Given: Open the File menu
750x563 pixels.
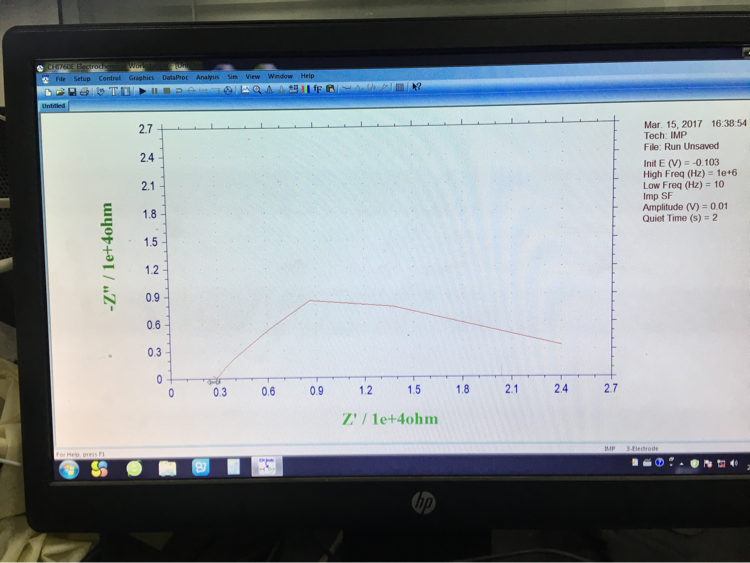Looking at the screenshot, I should (60, 78).
